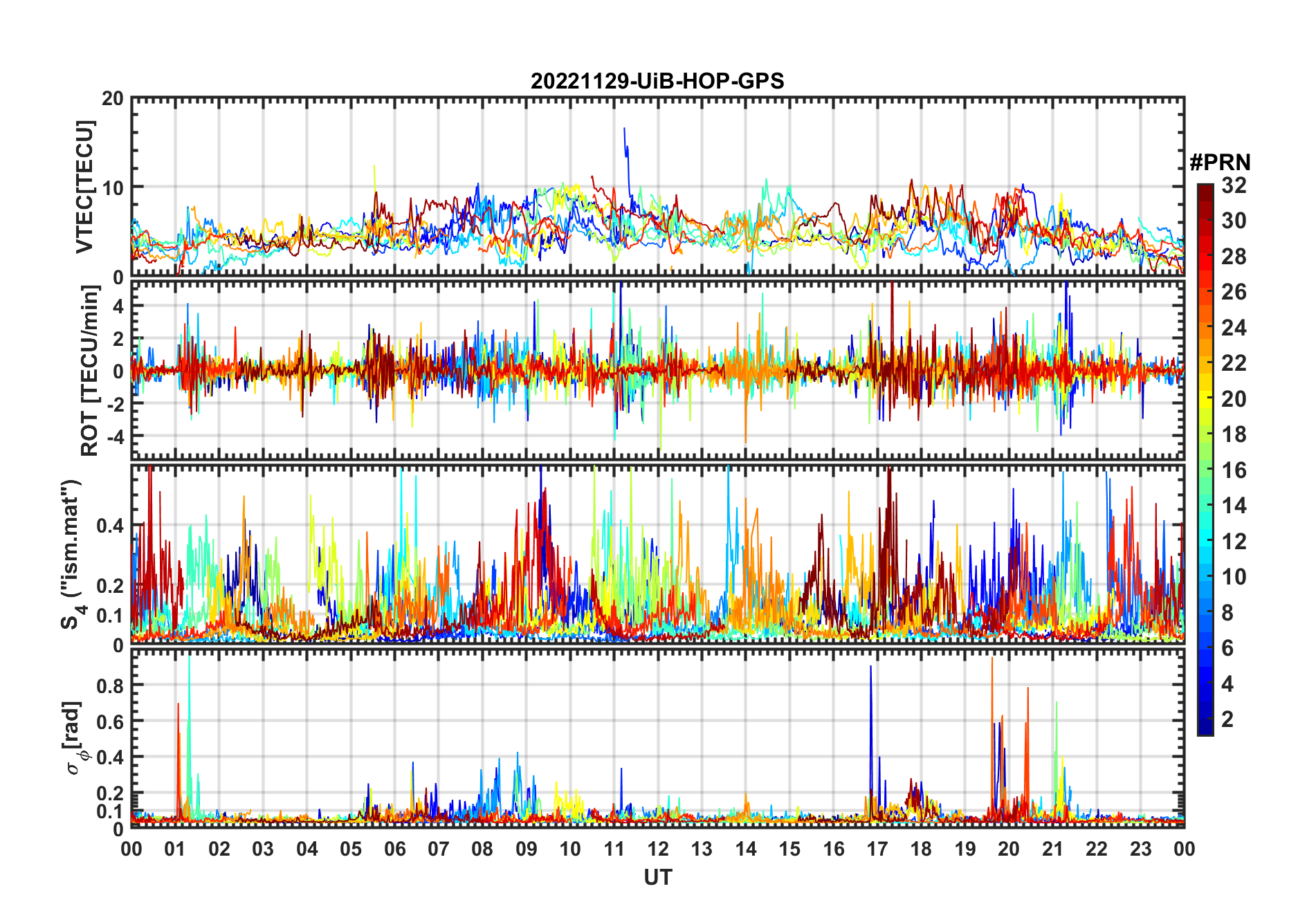Viewport: 1316px width, 920px height.
Task: Click colorbar tick label 8
Action: (1227, 613)
